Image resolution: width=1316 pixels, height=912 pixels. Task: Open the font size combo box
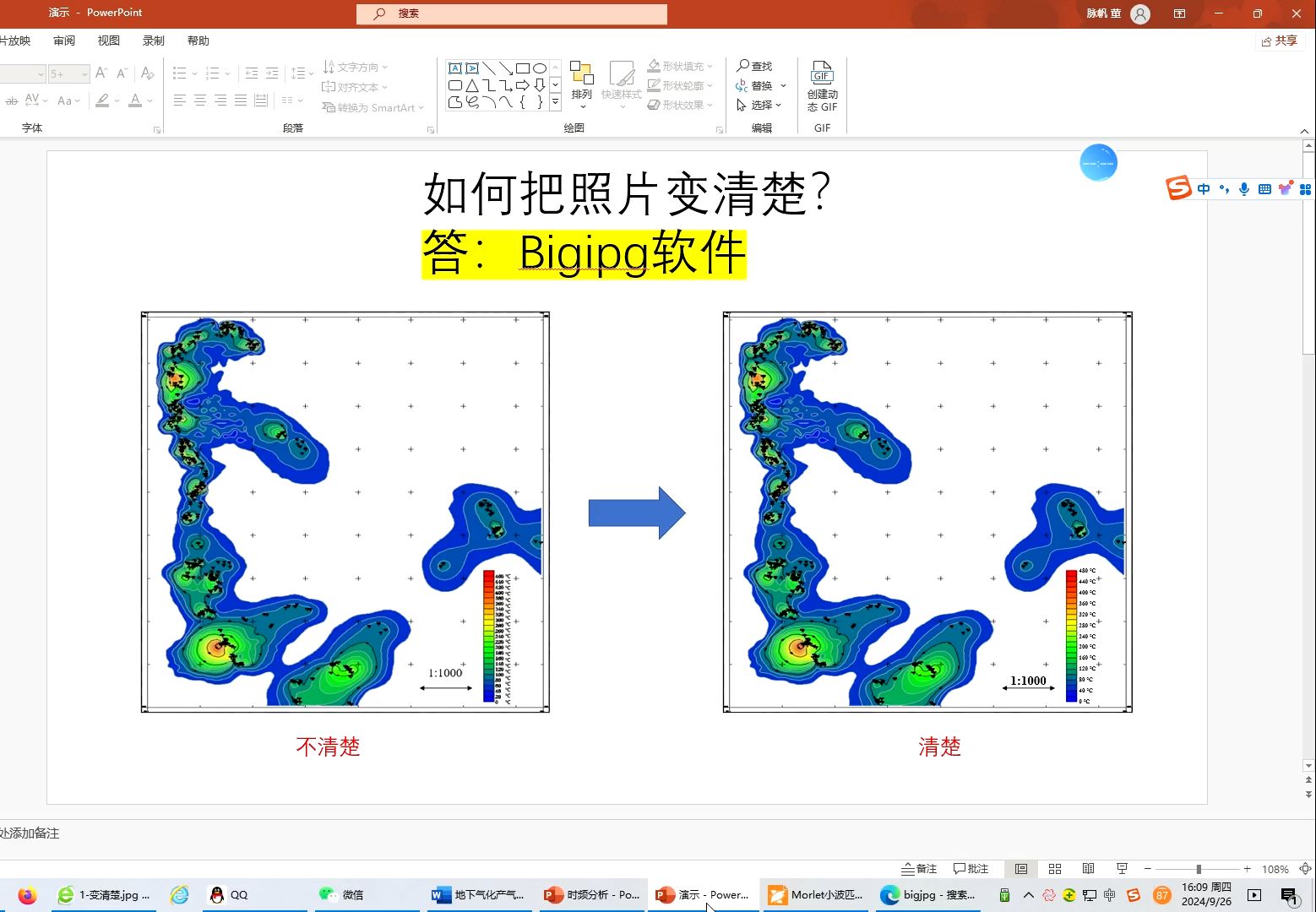tap(68, 74)
